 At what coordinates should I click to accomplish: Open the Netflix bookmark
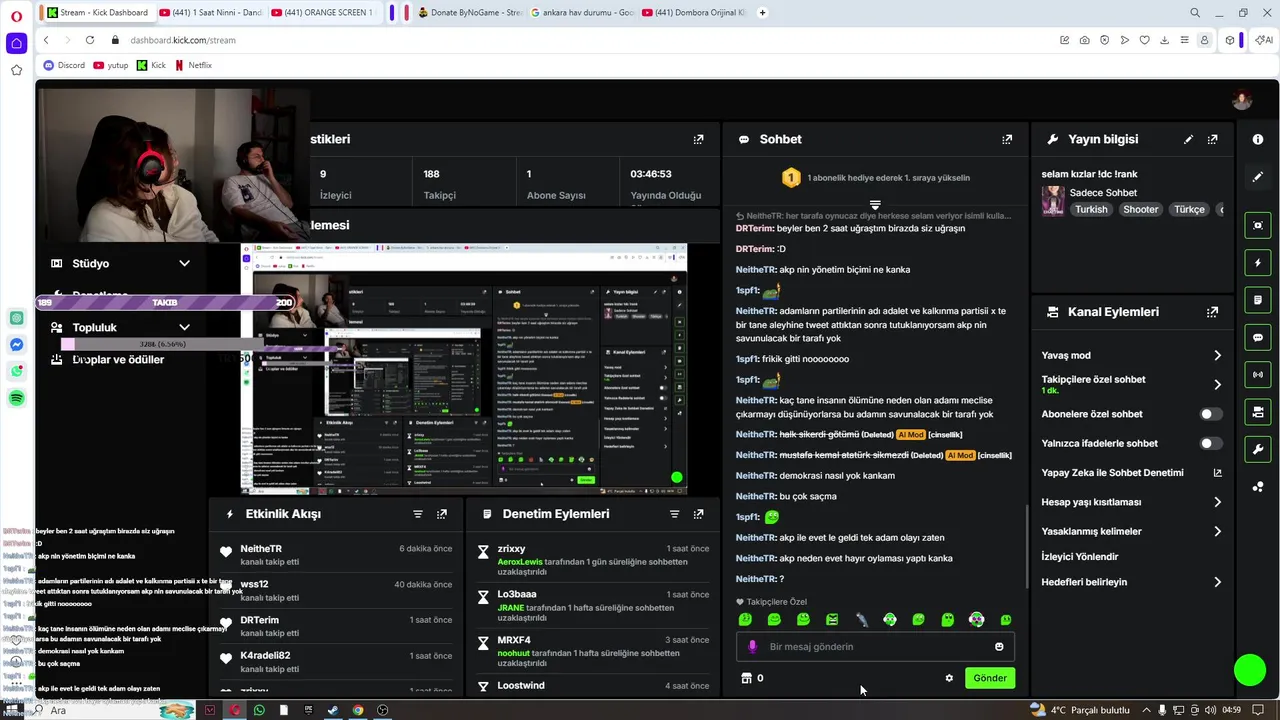[193, 65]
